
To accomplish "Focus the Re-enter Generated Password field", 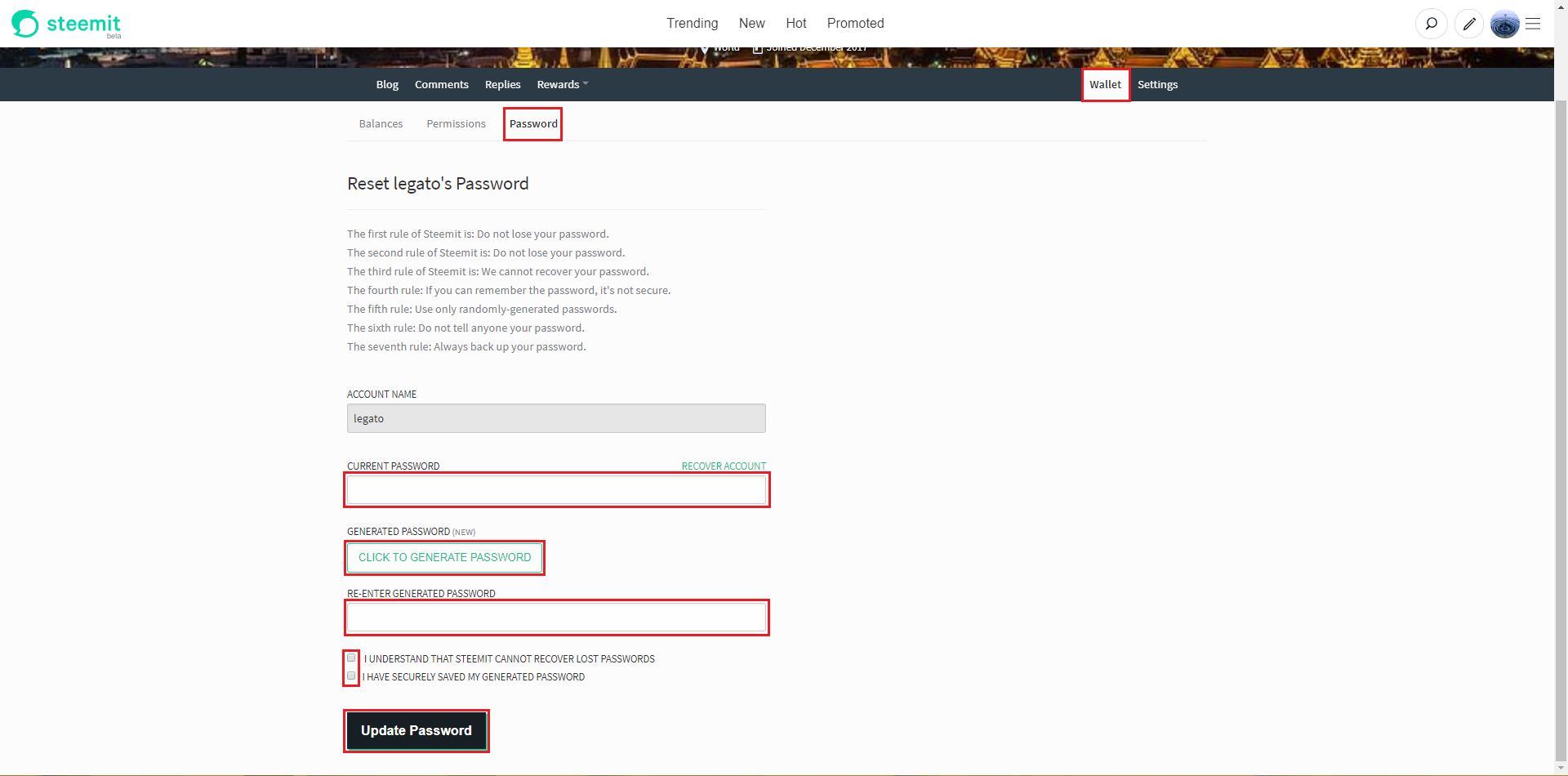I will coord(556,617).
